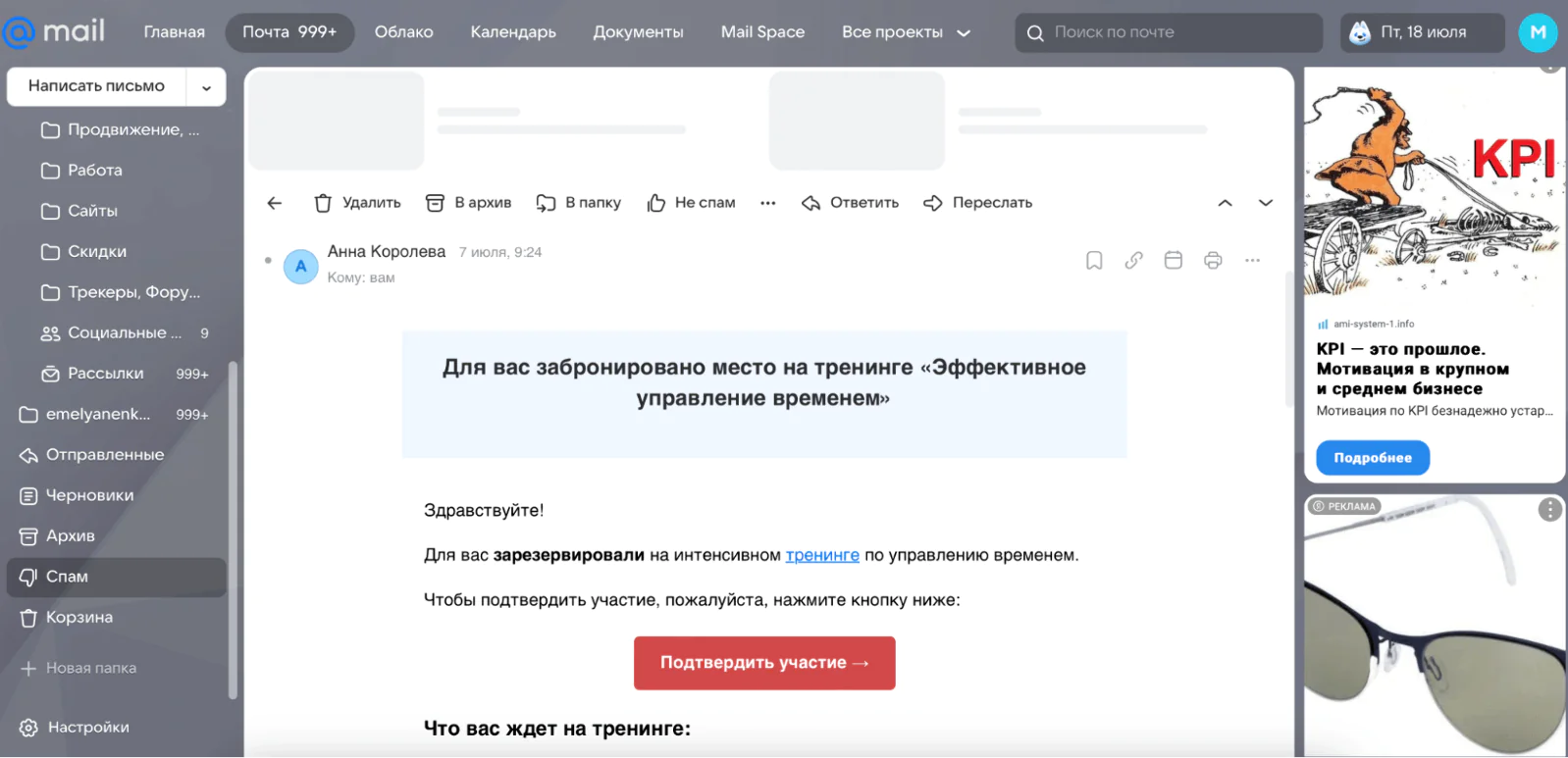Viewport: 1568px width, 758px height.
Task: Follow the тренинге hyperlink in the email
Action: click(821, 555)
